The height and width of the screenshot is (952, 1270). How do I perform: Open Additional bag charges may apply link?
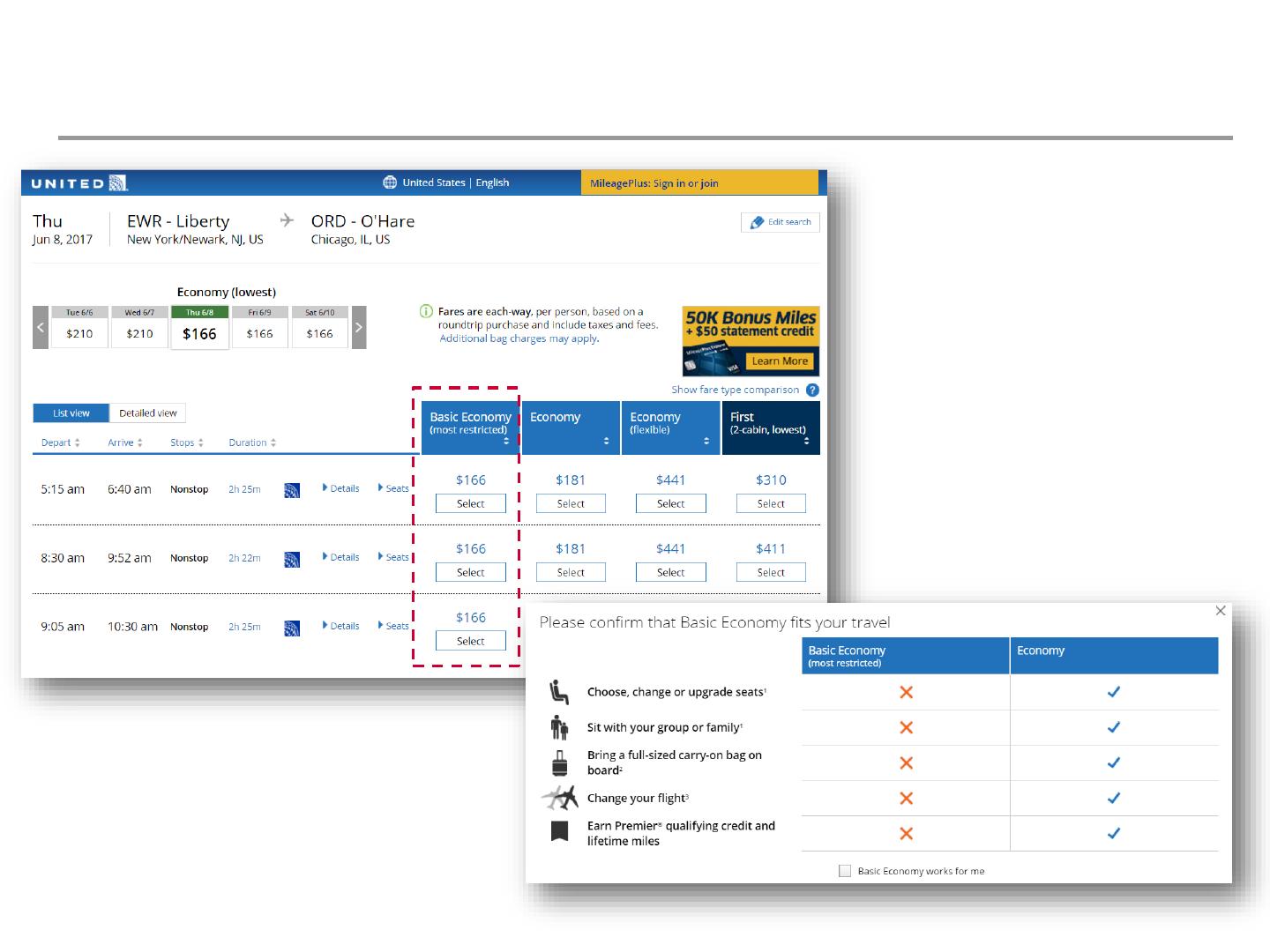519,338
